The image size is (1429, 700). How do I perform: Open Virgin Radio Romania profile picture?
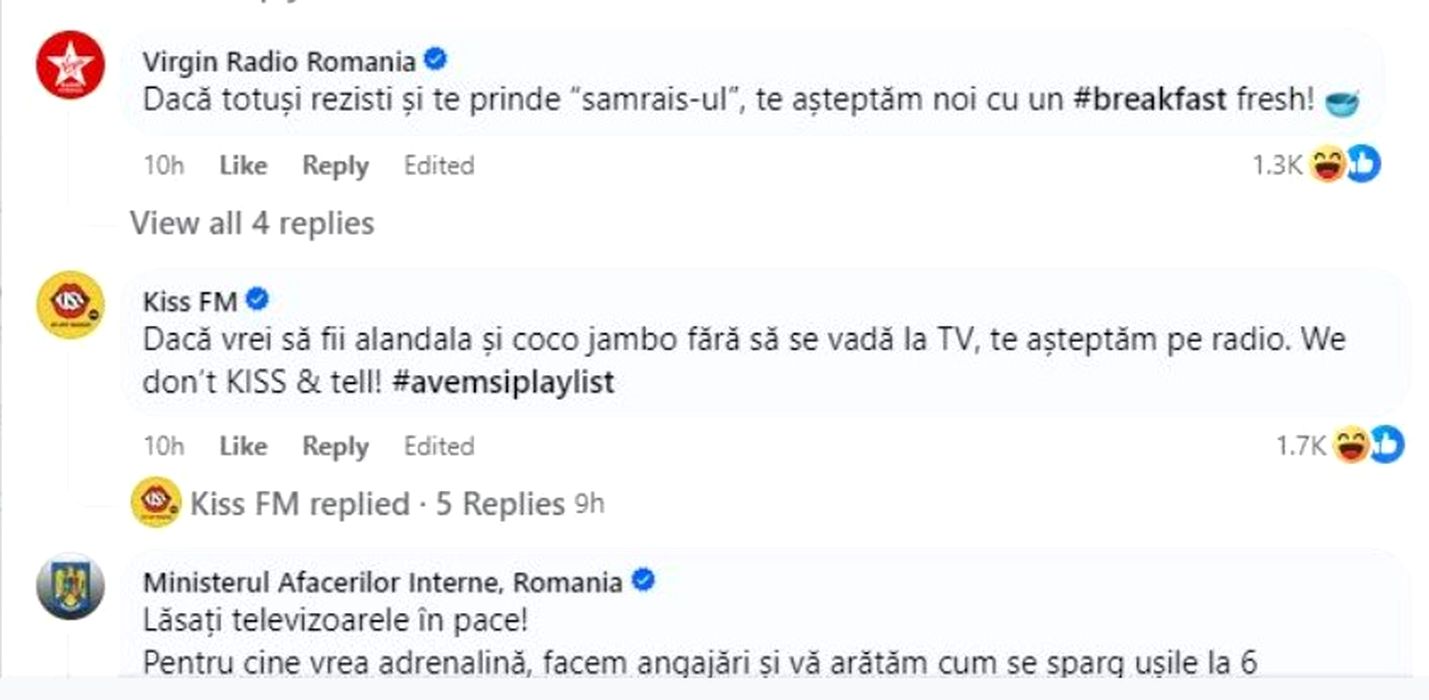tap(69, 65)
